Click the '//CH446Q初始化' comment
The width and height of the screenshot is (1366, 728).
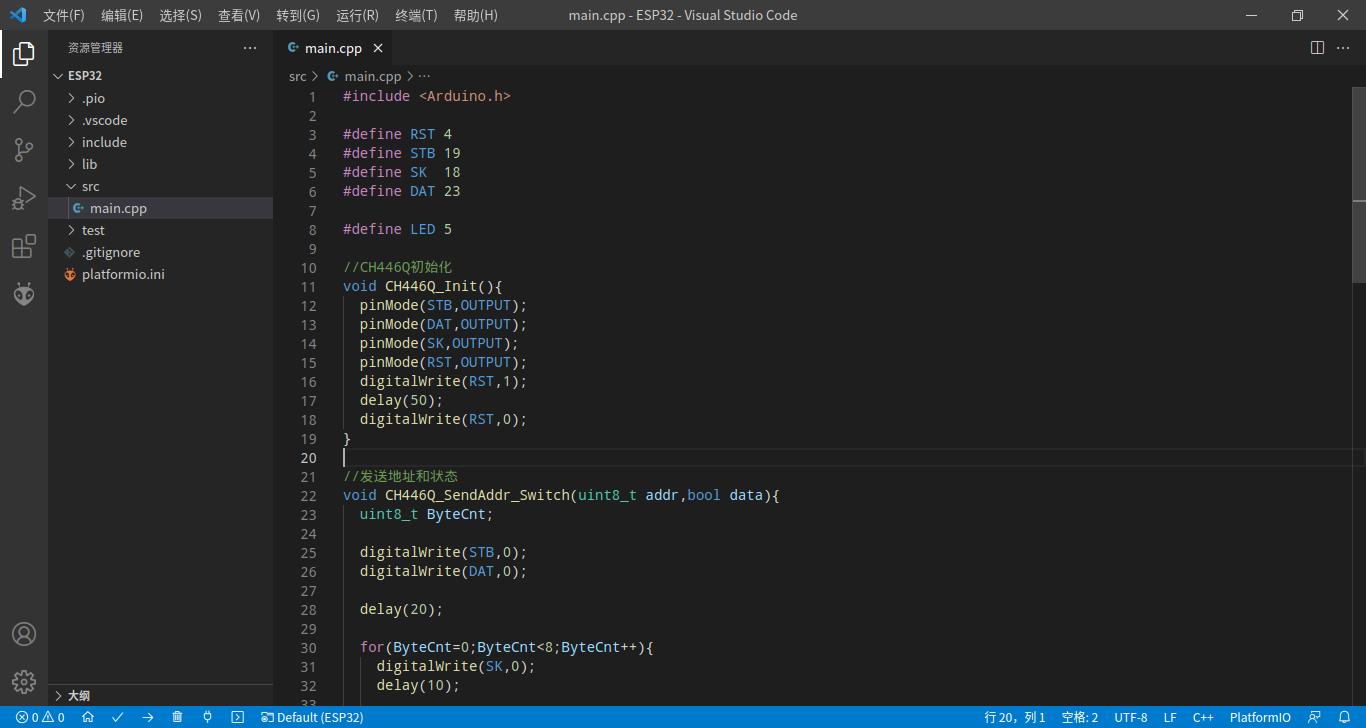(x=397, y=268)
